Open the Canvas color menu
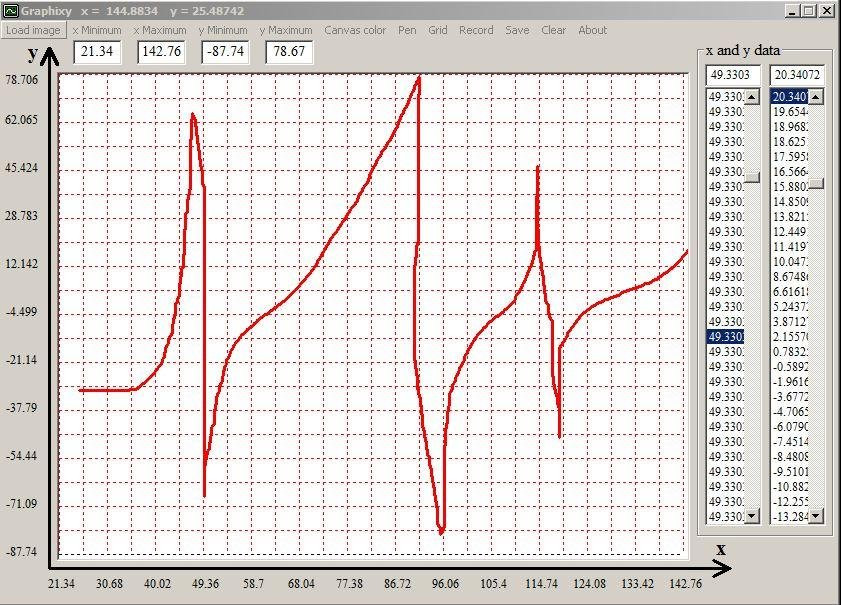The width and height of the screenshot is (841, 605). 355,30
